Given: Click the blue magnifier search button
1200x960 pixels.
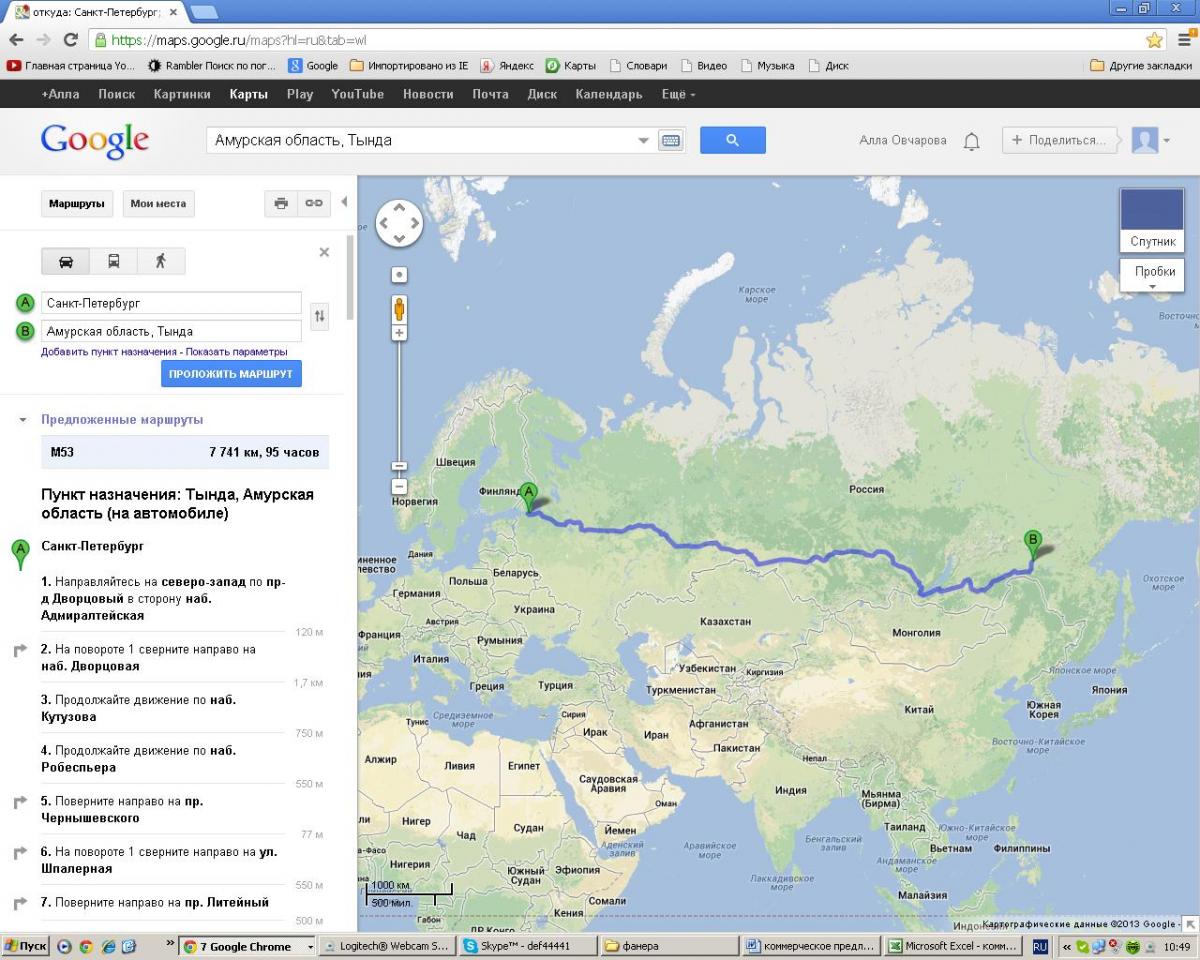Looking at the screenshot, I should [x=732, y=140].
